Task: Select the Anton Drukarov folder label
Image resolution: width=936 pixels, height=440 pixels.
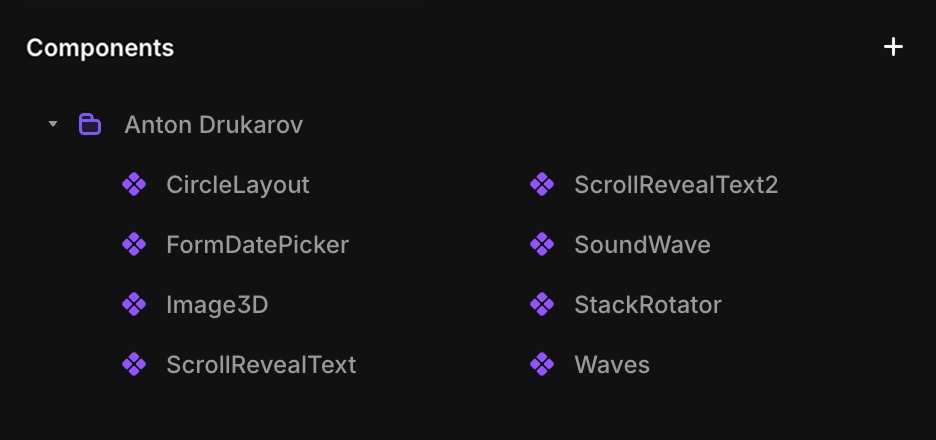Action: click(x=213, y=125)
